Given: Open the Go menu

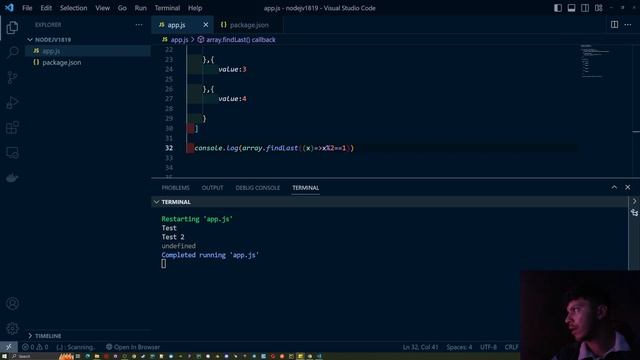Looking at the screenshot, I should (x=122, y=8).
